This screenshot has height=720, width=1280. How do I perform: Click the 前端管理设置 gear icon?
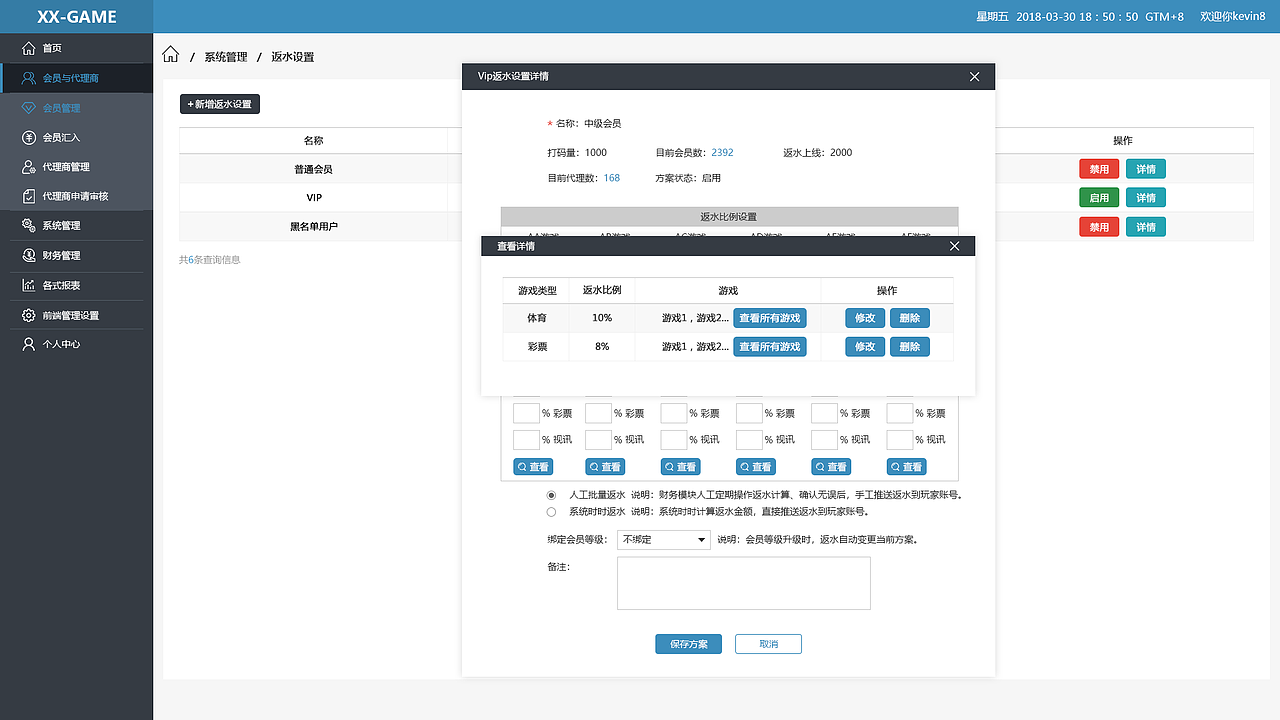point(28,316)
